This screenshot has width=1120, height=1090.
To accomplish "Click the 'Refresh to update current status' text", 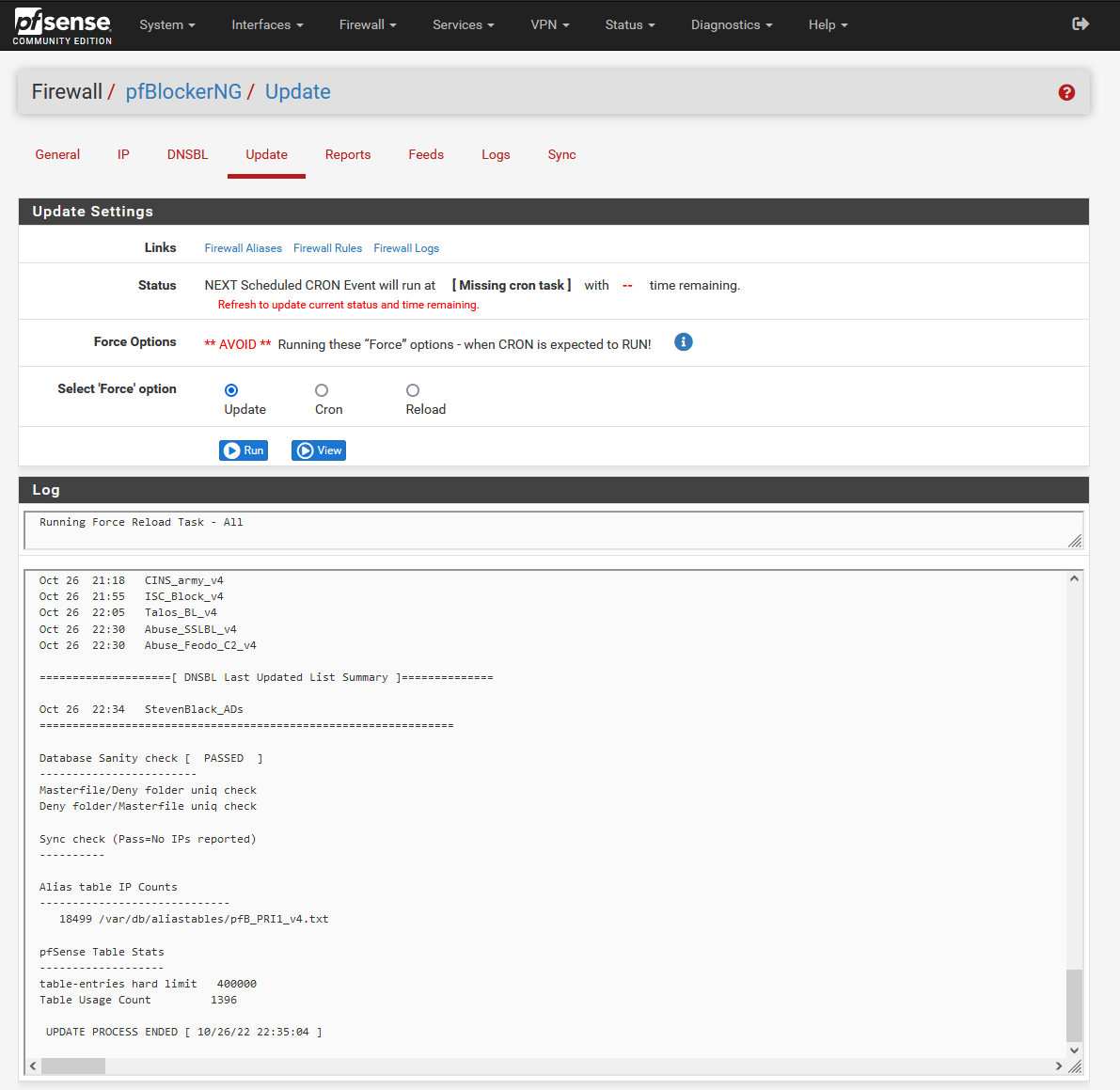I will pyautogui.click(x=349, y=305).
